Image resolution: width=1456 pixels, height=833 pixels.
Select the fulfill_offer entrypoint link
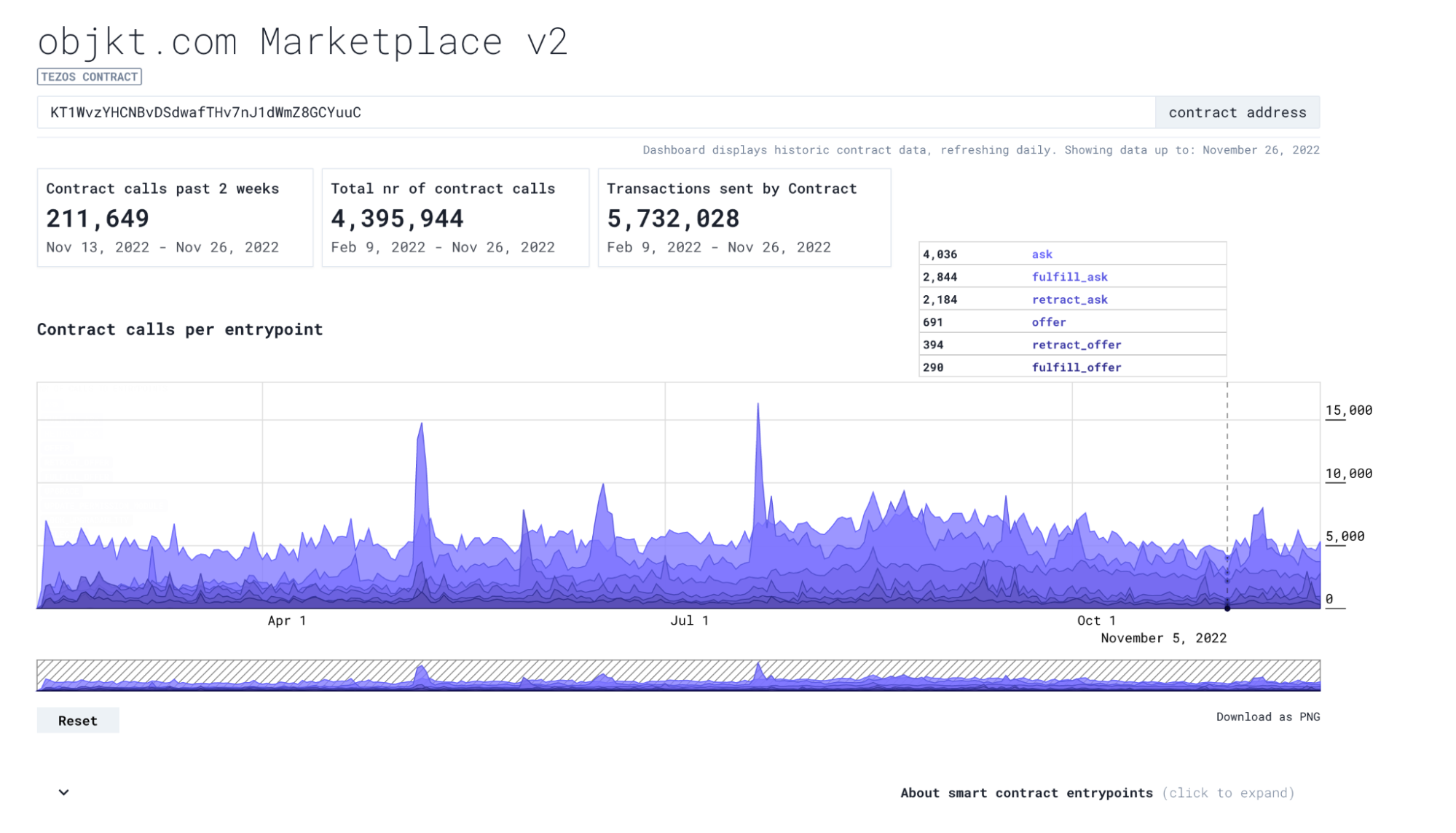point(1076,367)
